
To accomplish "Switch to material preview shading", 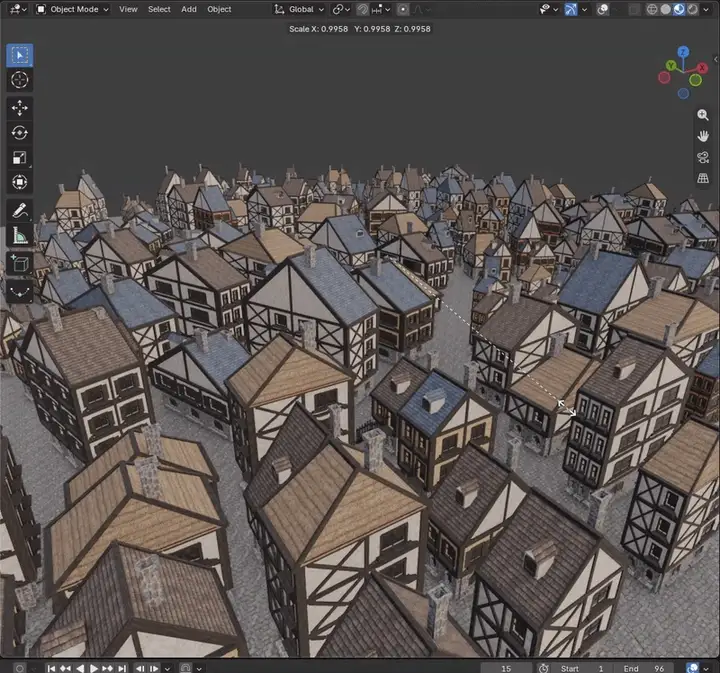I will 679,9.
